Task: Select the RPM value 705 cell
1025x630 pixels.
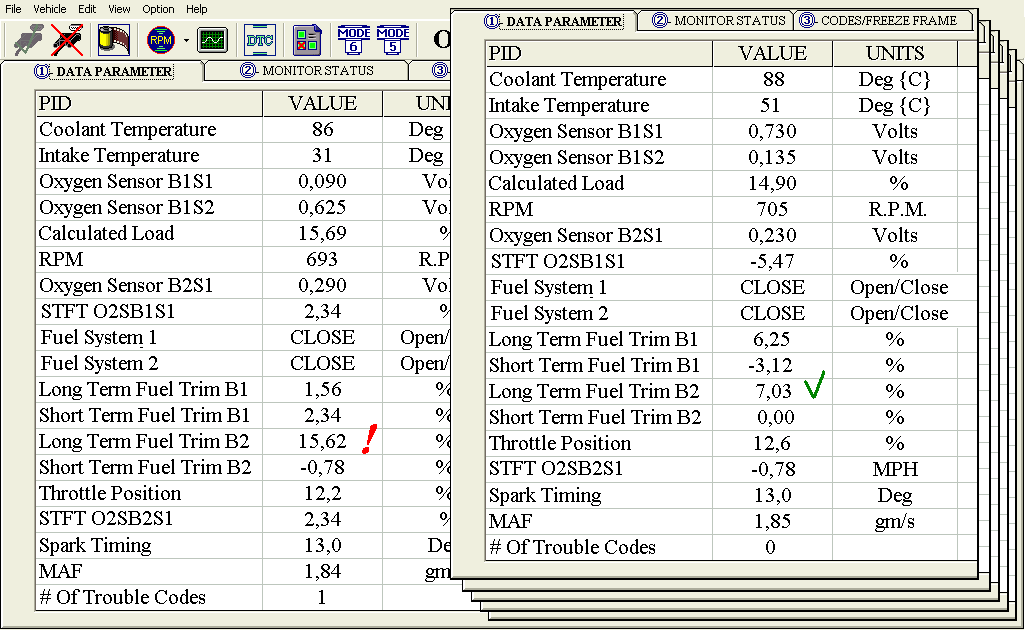Action: pos(772,210)
